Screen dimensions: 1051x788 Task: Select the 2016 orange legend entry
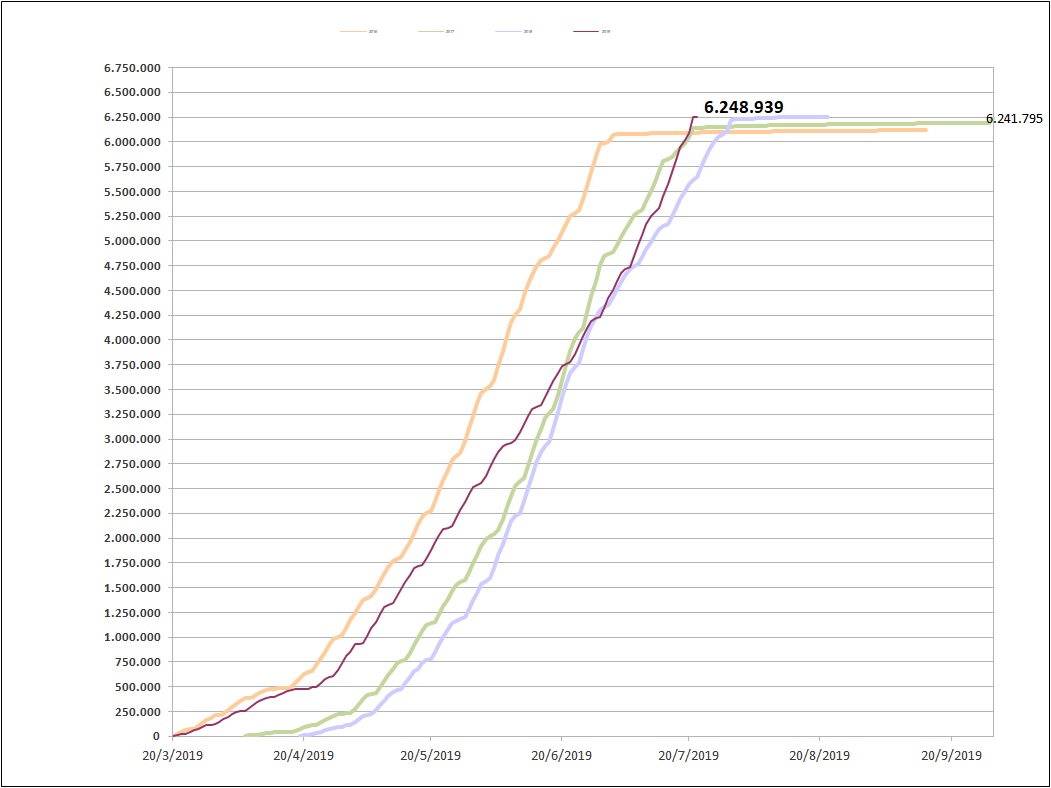click(x=361, y=32)
